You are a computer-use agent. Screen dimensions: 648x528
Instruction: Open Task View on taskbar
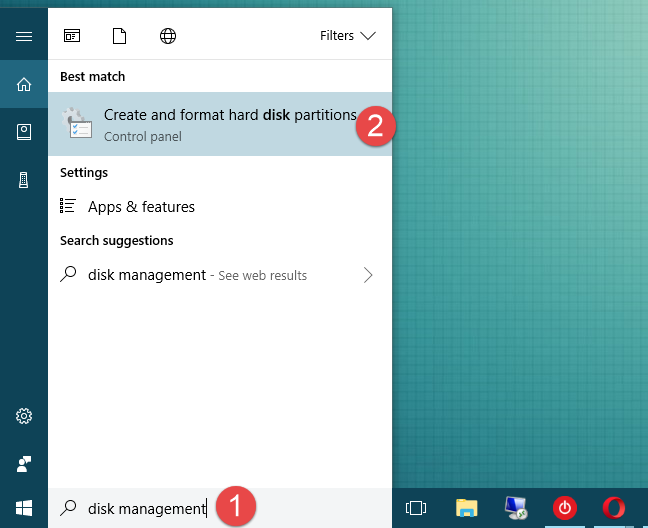(x=416, y=508)
